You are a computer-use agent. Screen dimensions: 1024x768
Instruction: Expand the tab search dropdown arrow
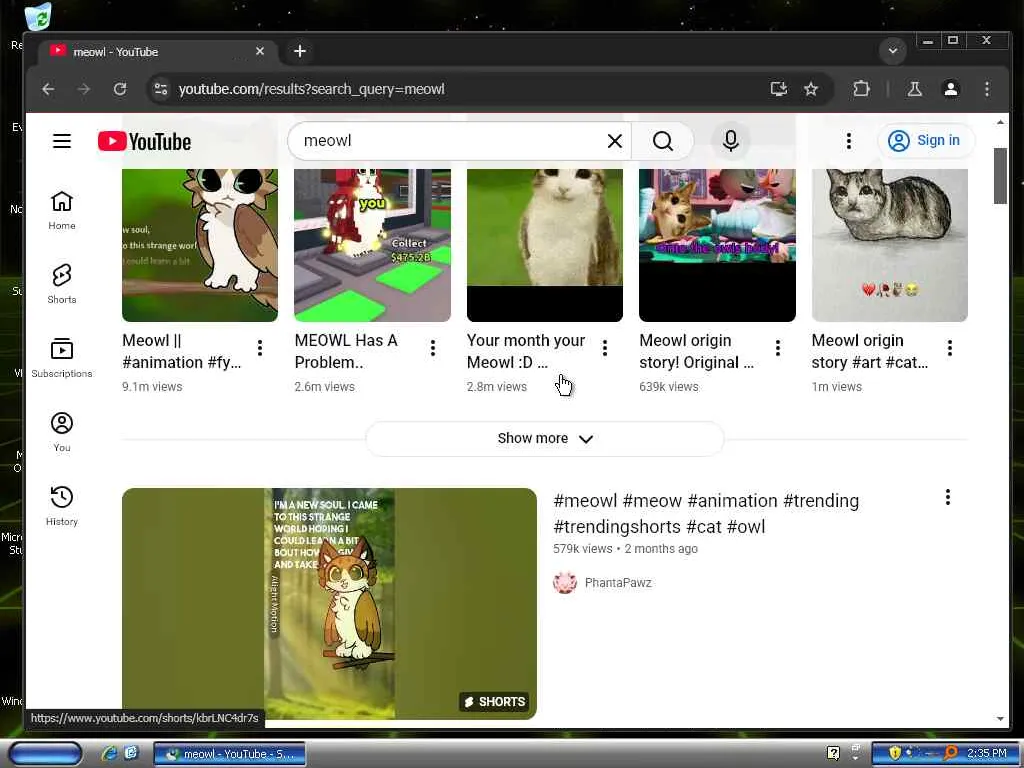pos(893,51)
